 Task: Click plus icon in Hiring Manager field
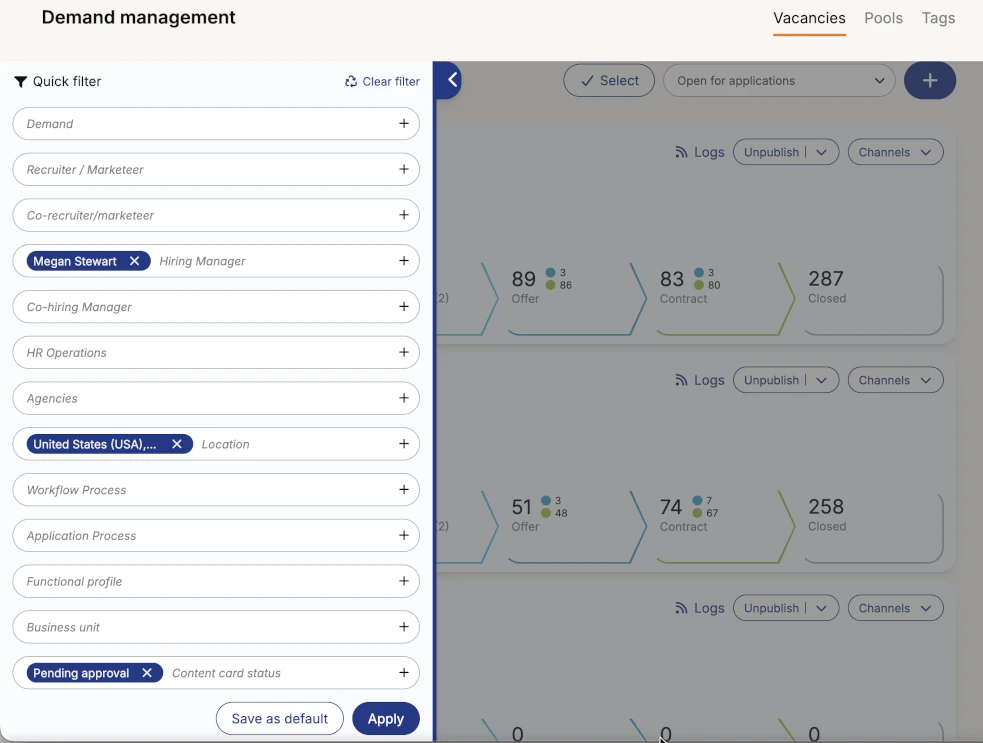click(x=404, y=261)
